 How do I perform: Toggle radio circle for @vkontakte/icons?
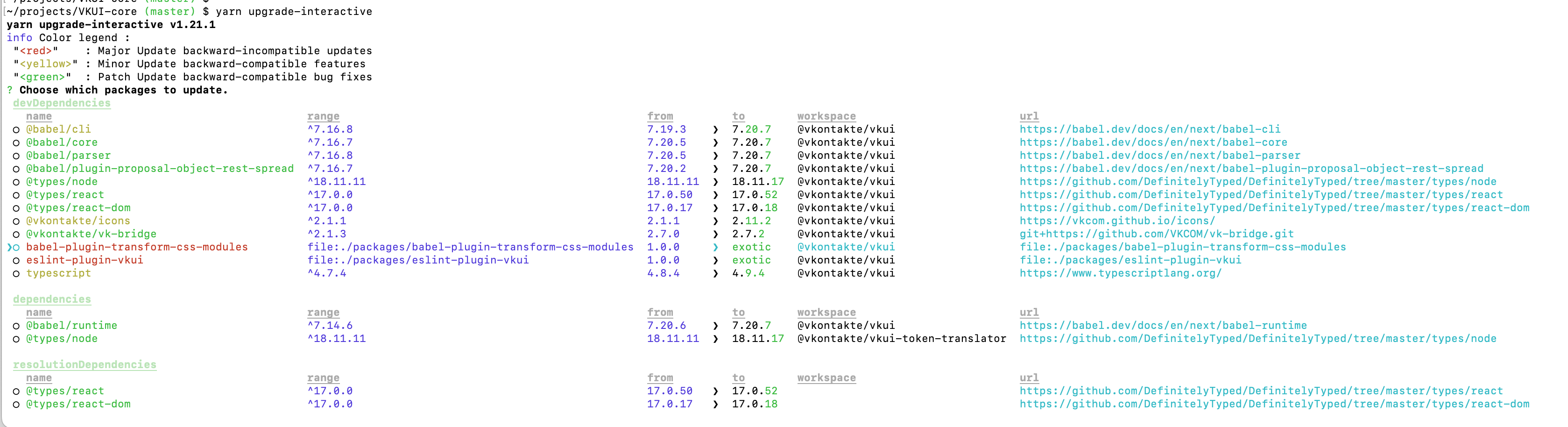pos(16,221)
